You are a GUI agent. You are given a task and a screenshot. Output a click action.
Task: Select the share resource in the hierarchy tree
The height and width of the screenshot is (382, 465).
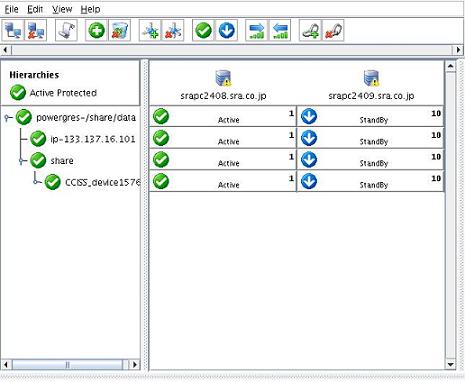click(62, 161)
